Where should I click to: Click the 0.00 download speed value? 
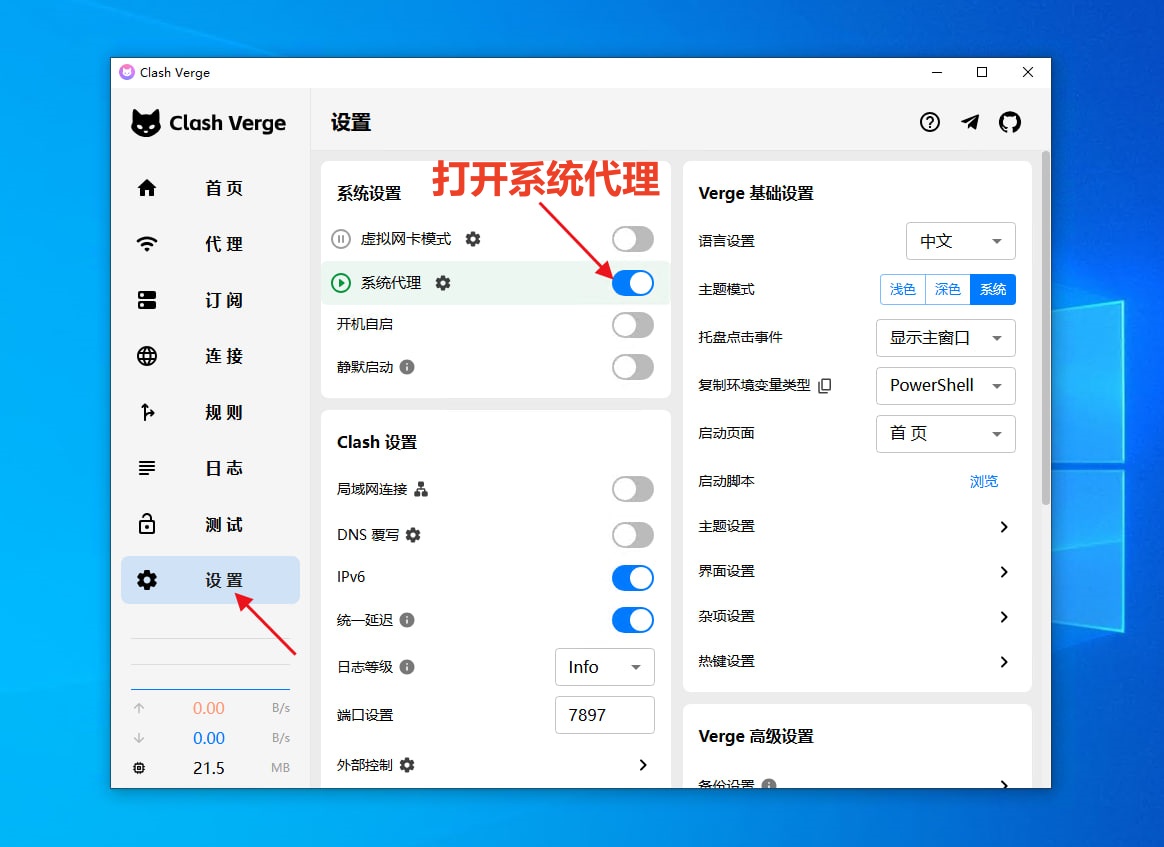pyautogui.click(x=209, y=738)
